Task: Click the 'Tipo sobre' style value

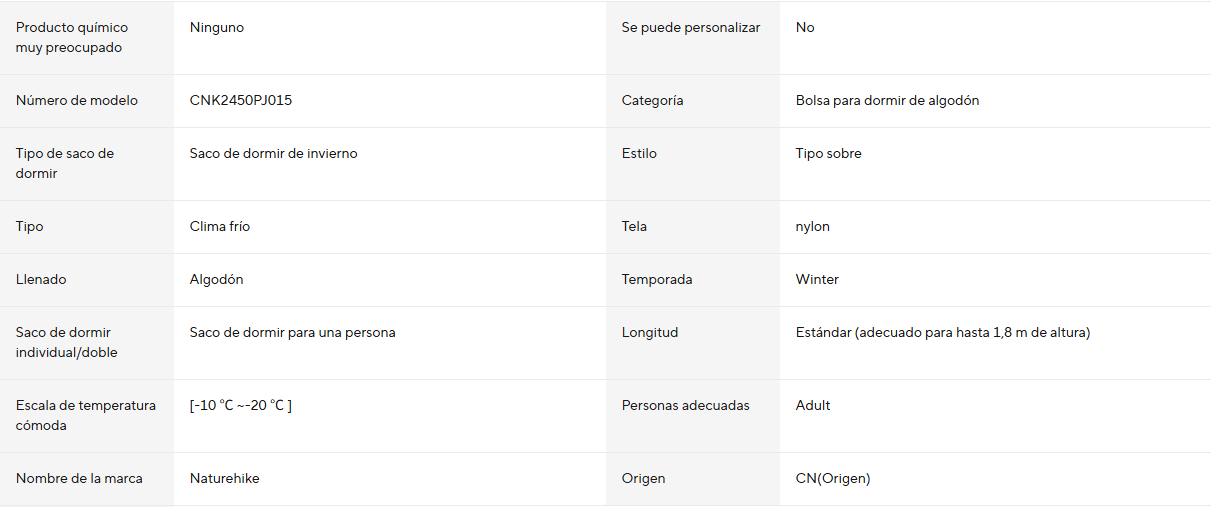Action: [x=828, y=153]
